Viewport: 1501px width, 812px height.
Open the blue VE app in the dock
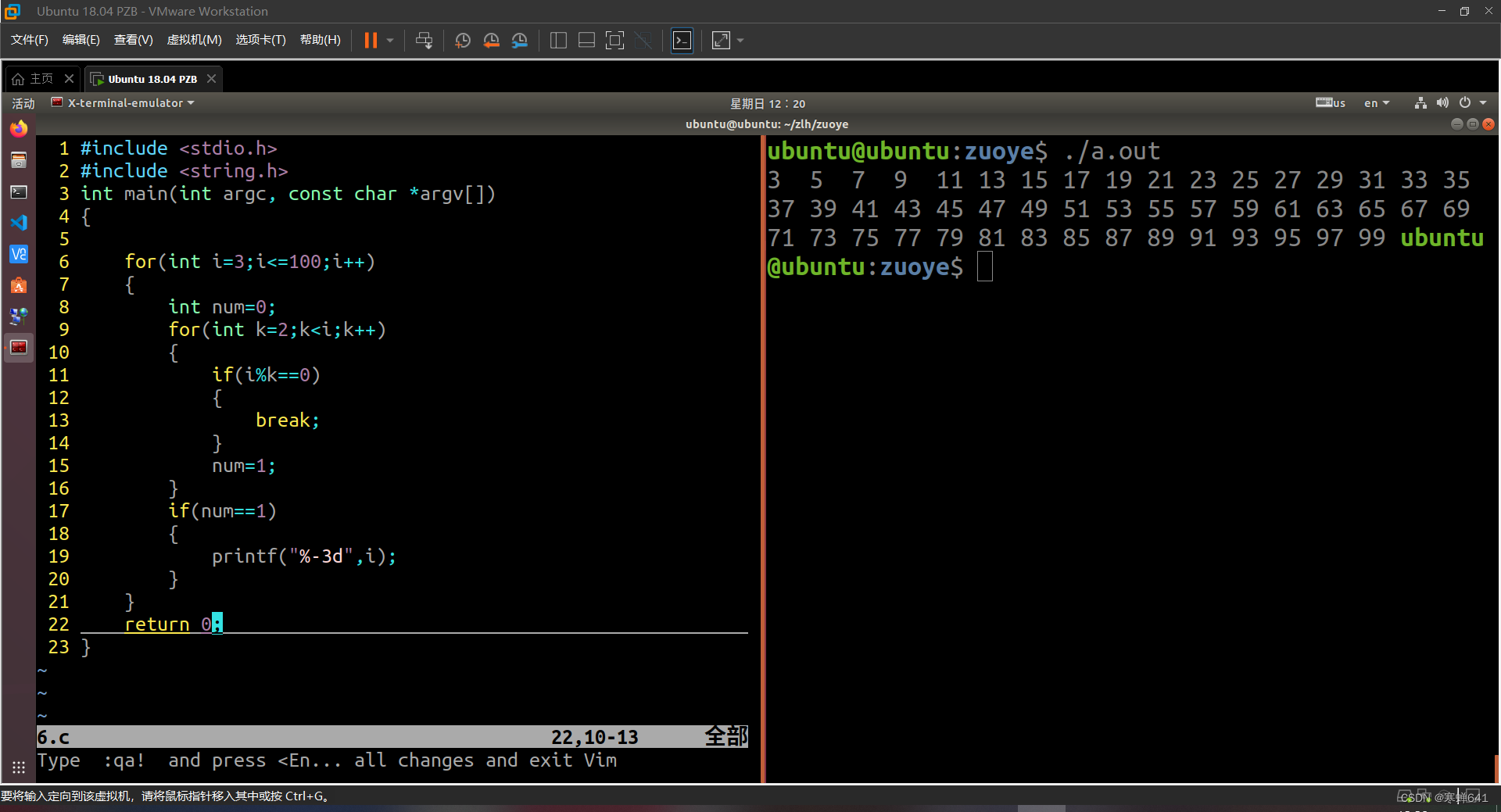[19, 254]
